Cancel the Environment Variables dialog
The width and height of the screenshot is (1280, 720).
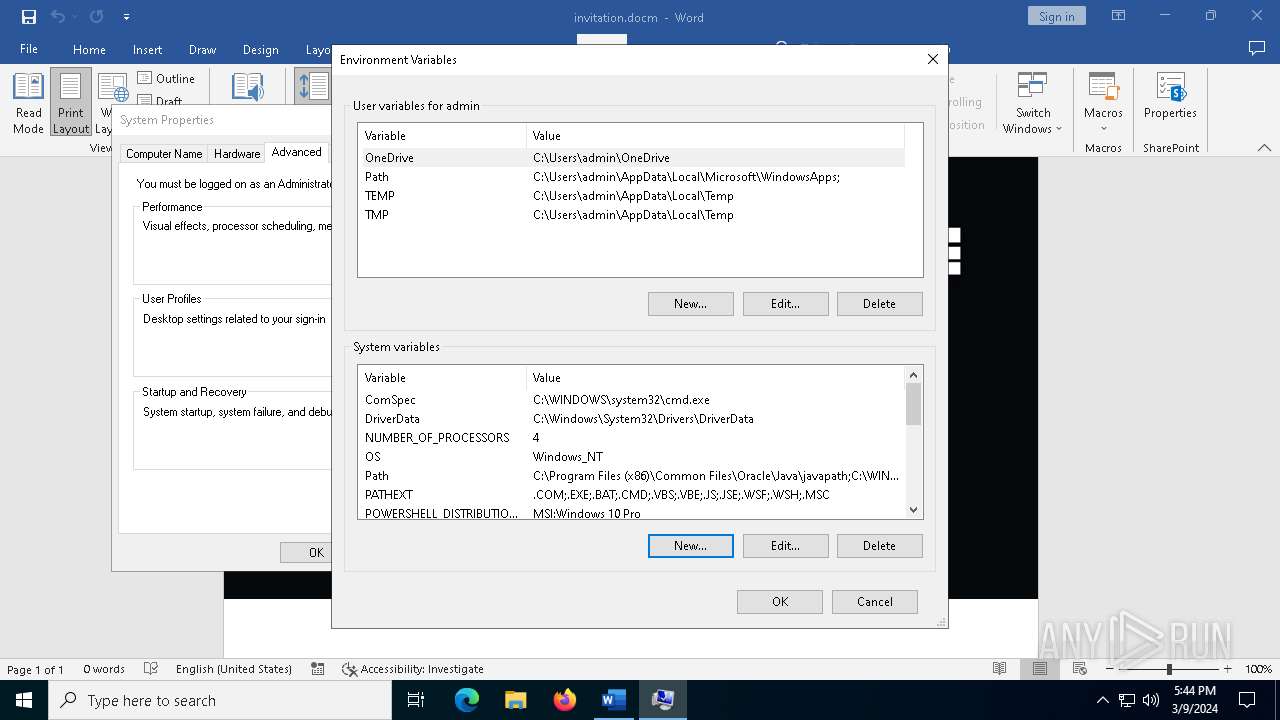[x=875, y=602]
